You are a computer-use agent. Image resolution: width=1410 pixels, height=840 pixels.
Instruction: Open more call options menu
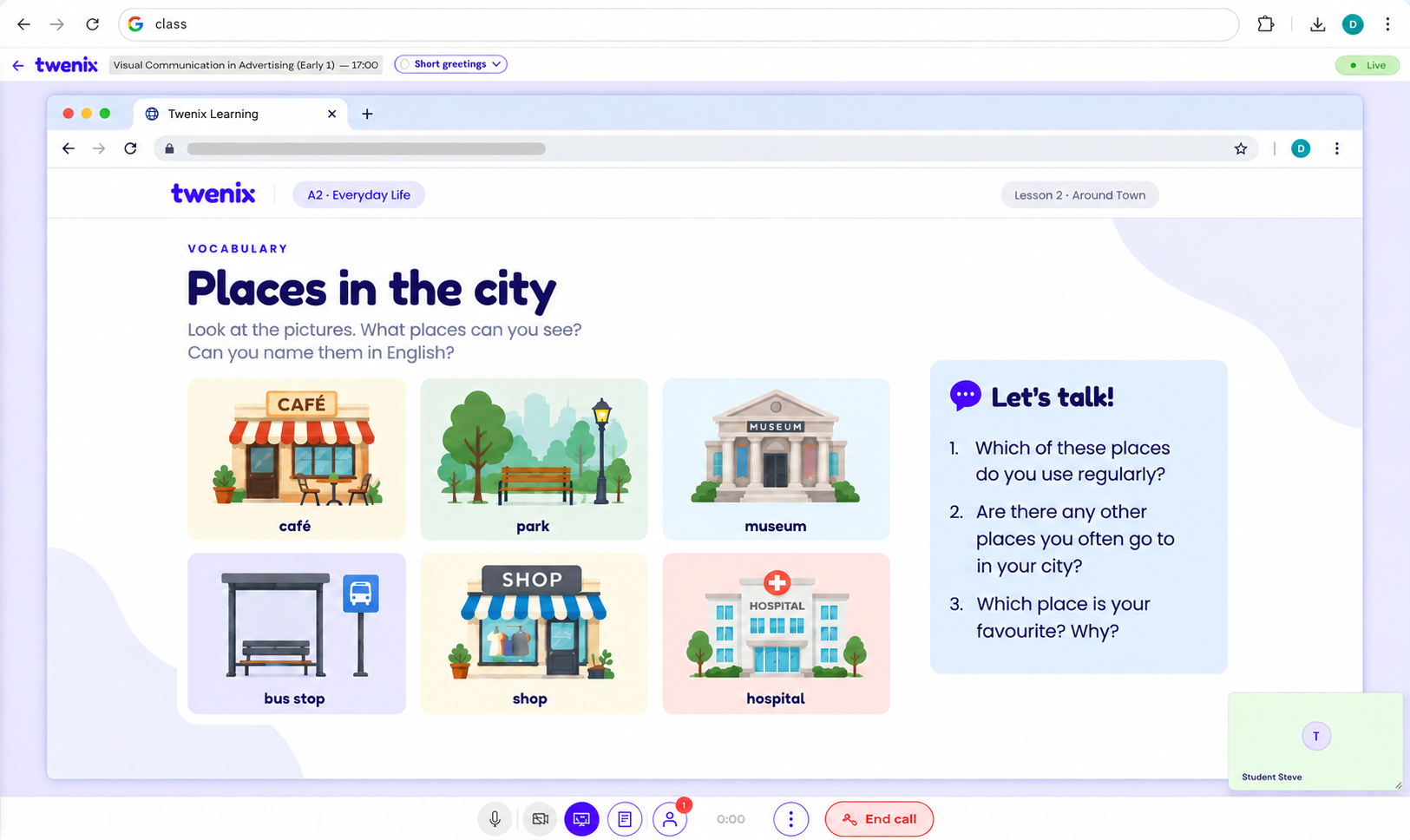790,819
